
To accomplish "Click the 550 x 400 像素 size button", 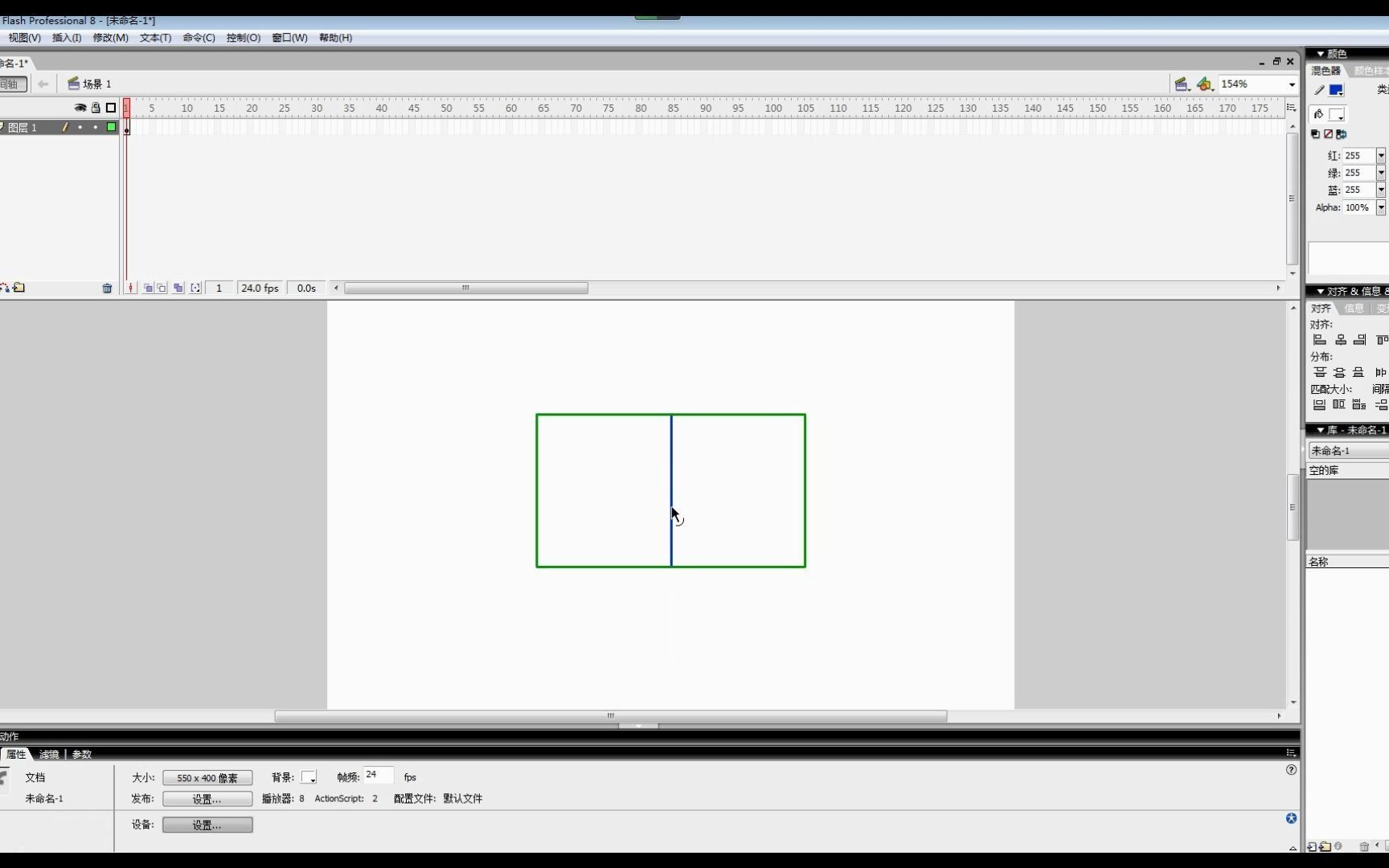I will pyautogui.click(x=207, y=778).
